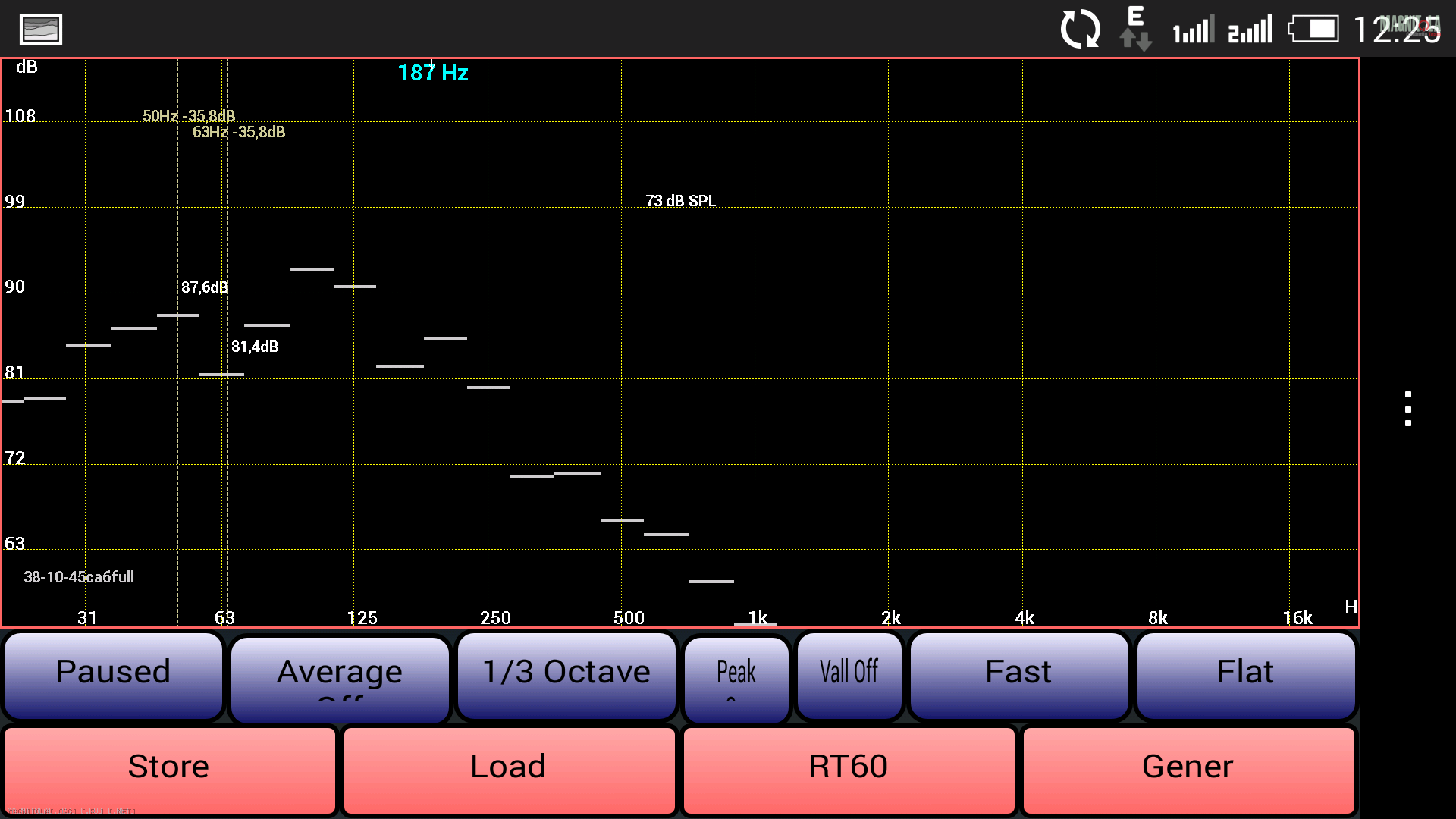The height and width of the screenshot is (819, 1456).
Task: Tap the spectrum app icon in the status bar
Action: pyautogui.click(x=41, y=30)
